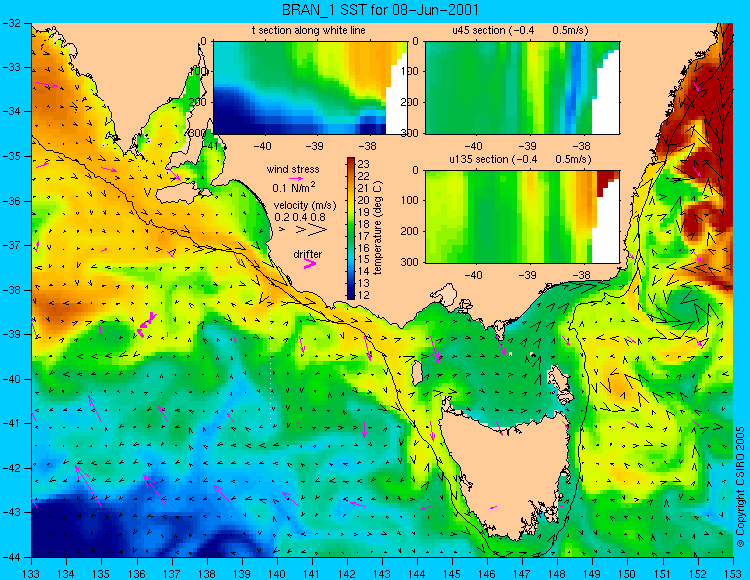750x580 pixels.
Task: Click the main map latitude label "-35"
Action: pyautogui.click(x=11, y=156)
